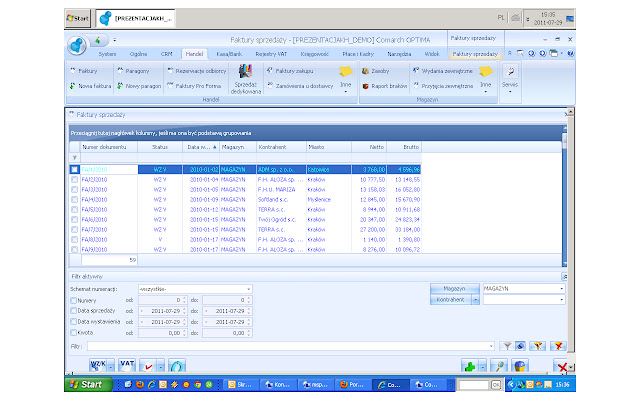Click the Magazyn button in the filter panel
This screenshot has height=400, width=640.
tap(455, 289)
